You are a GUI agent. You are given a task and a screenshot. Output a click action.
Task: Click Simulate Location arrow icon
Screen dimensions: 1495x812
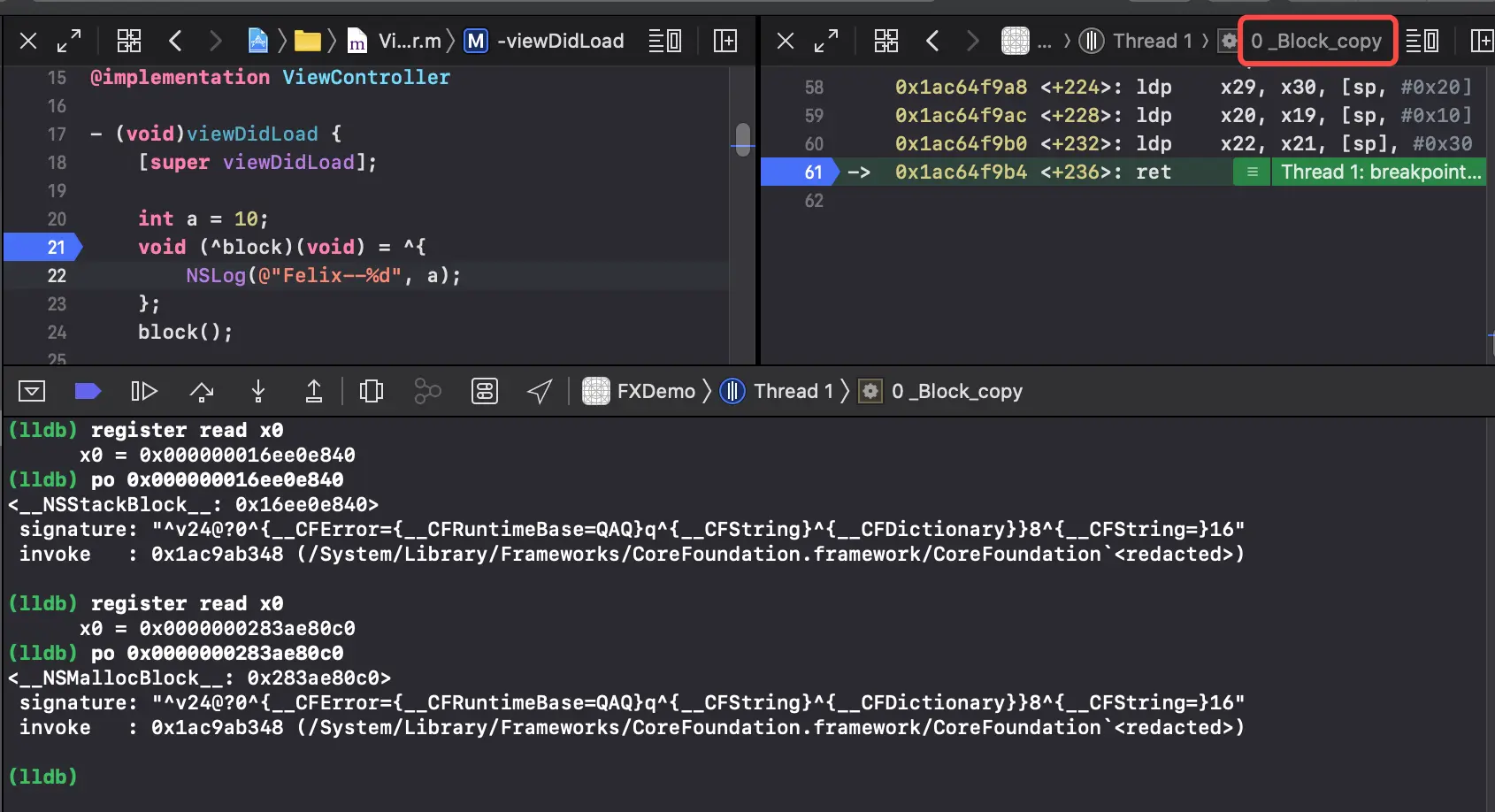pyautogui.click(x=540, y=391)
